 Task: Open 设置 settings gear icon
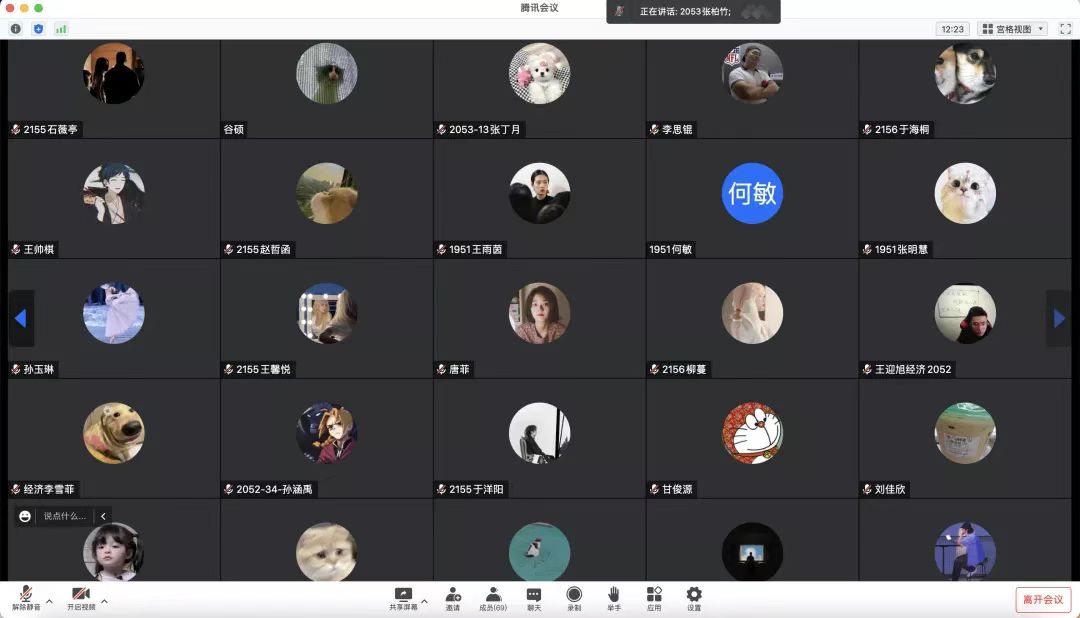(x=694, y=598)
